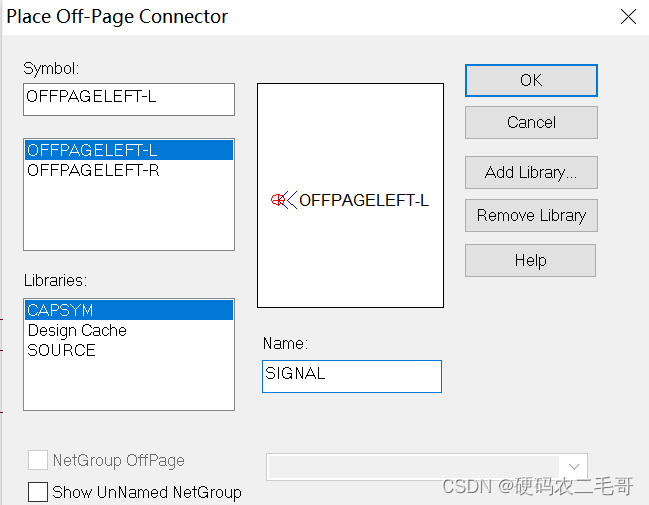649x505 pixels.
Task: Select OFFPAGELEFT-L in the symbol list
Action: click(93, 150)
